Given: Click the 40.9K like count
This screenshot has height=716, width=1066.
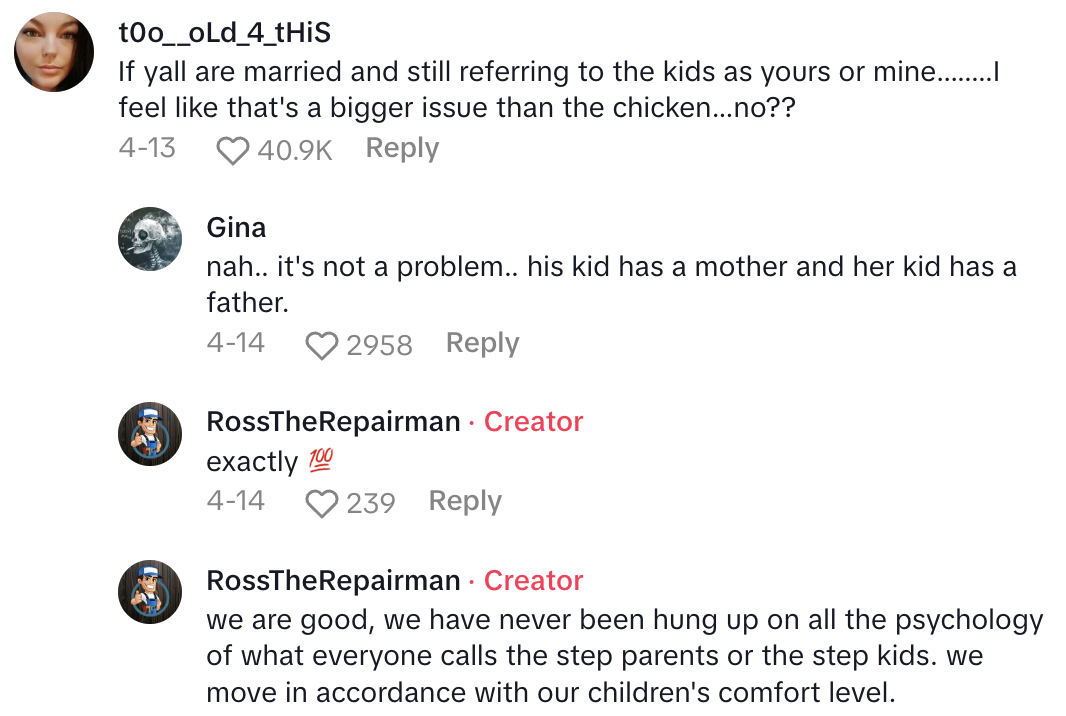Looking at the screenshot, I should (294, 150).
